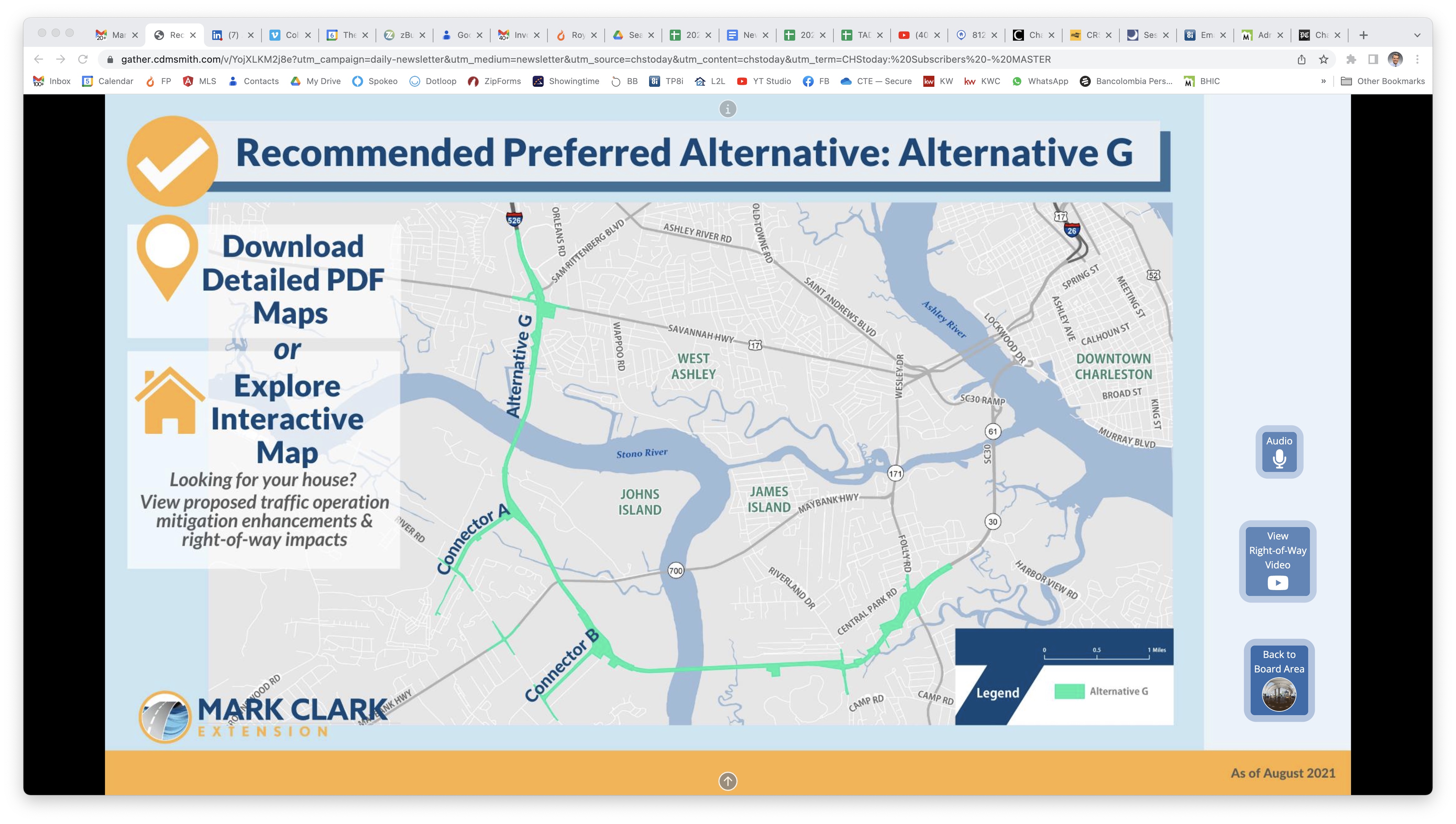
Task: Open the Other Bookmarks folder
Action: [x=1382, y=82]
